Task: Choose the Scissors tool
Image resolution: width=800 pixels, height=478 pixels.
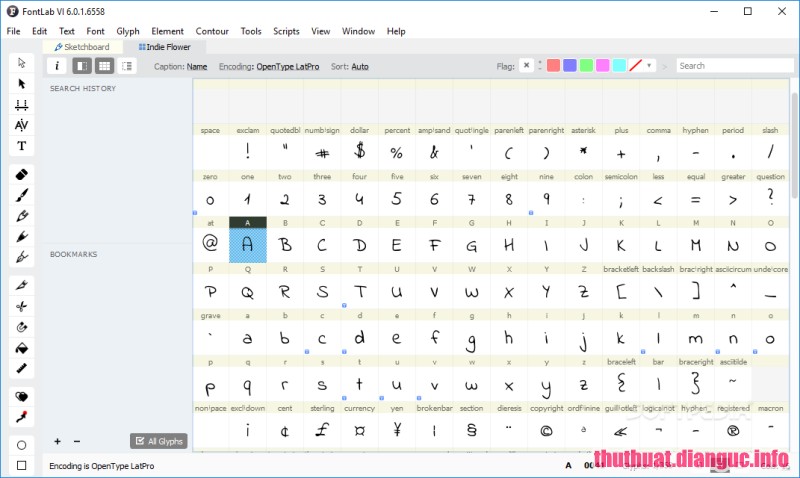Action: pos(21,306)
